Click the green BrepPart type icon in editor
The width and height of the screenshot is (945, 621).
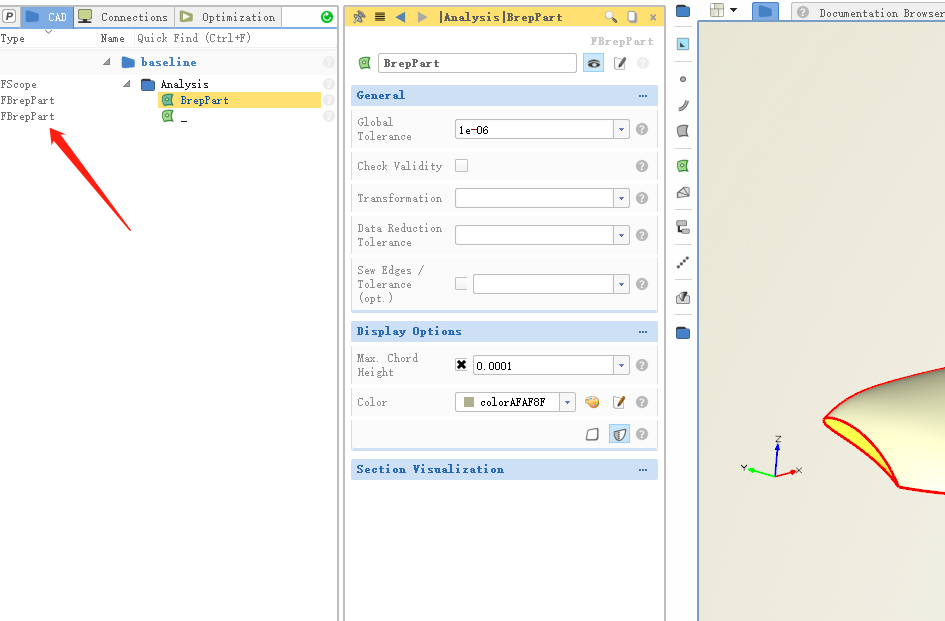(365, 63)
